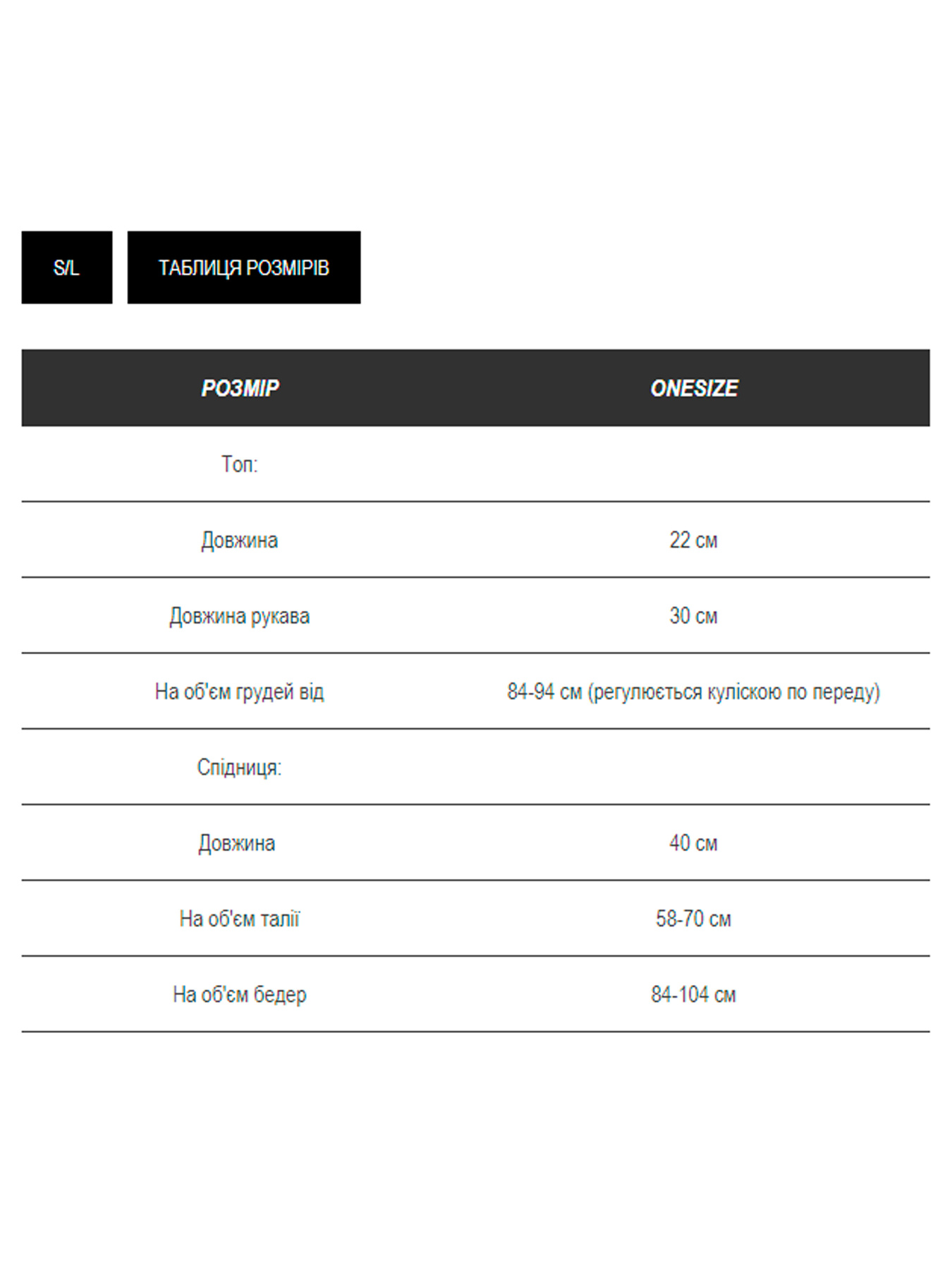This screenshot has width=952, height=1270.
Task: Click the Топ: section label
Action: [x=240, y=464]
